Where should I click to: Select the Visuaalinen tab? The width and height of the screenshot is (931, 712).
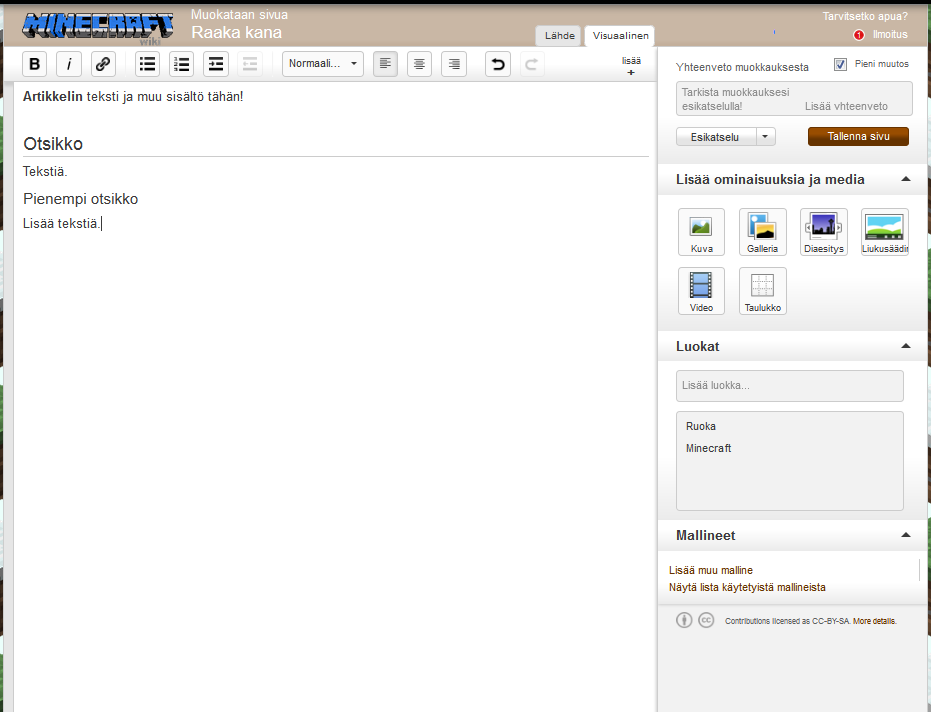click(620, 36)
